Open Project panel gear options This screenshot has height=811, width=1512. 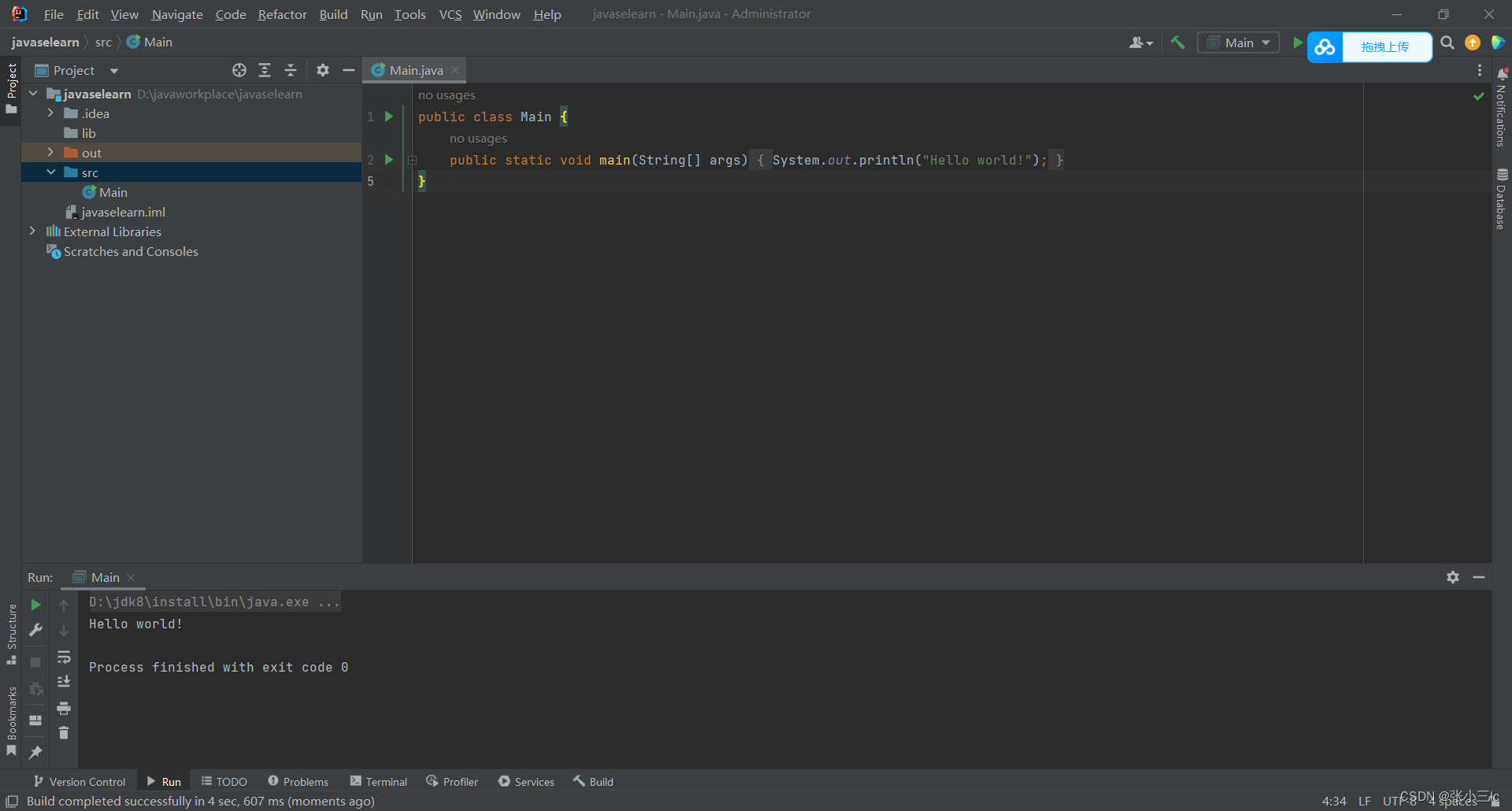tap(323, 70)
